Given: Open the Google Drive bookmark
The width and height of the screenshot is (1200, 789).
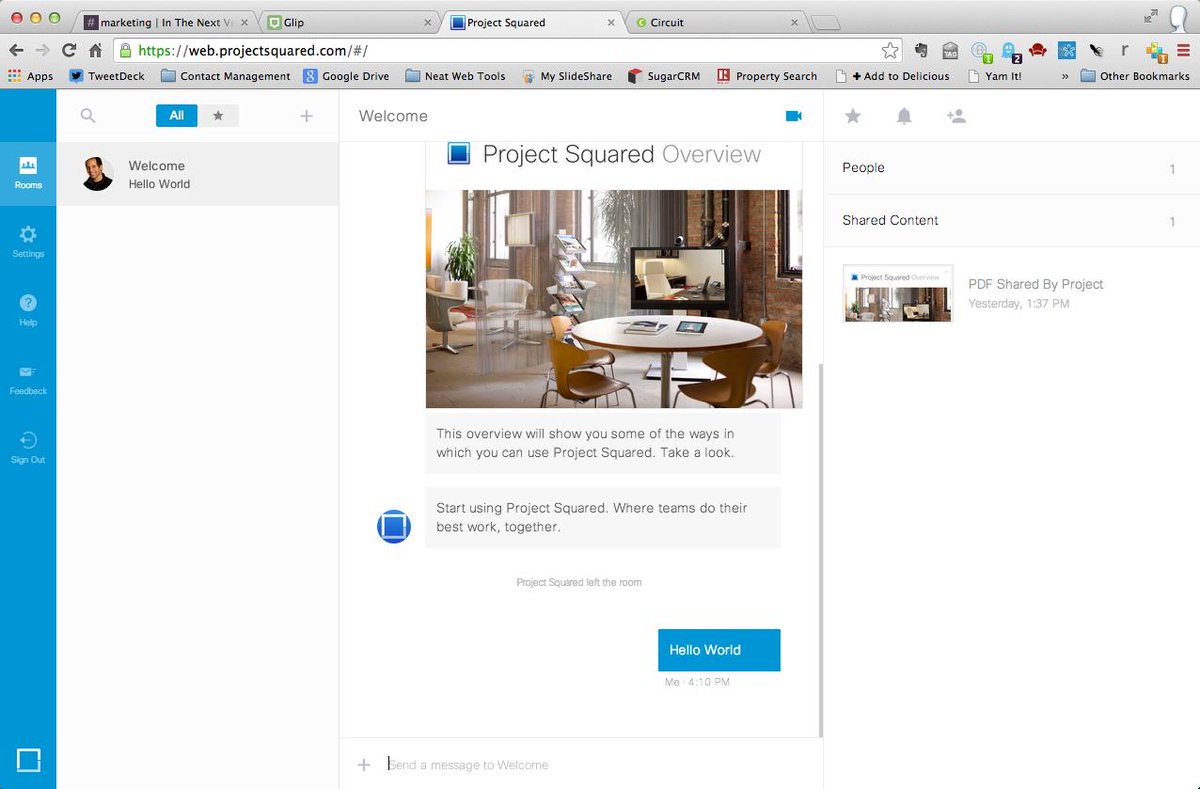Looking at the screenshot, I should tap(347, 76).
